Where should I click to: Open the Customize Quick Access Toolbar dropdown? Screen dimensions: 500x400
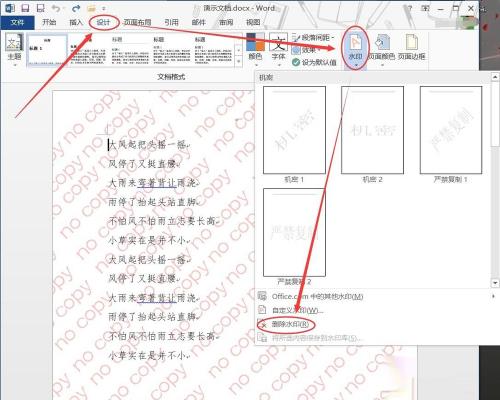(x=104, y=8)
